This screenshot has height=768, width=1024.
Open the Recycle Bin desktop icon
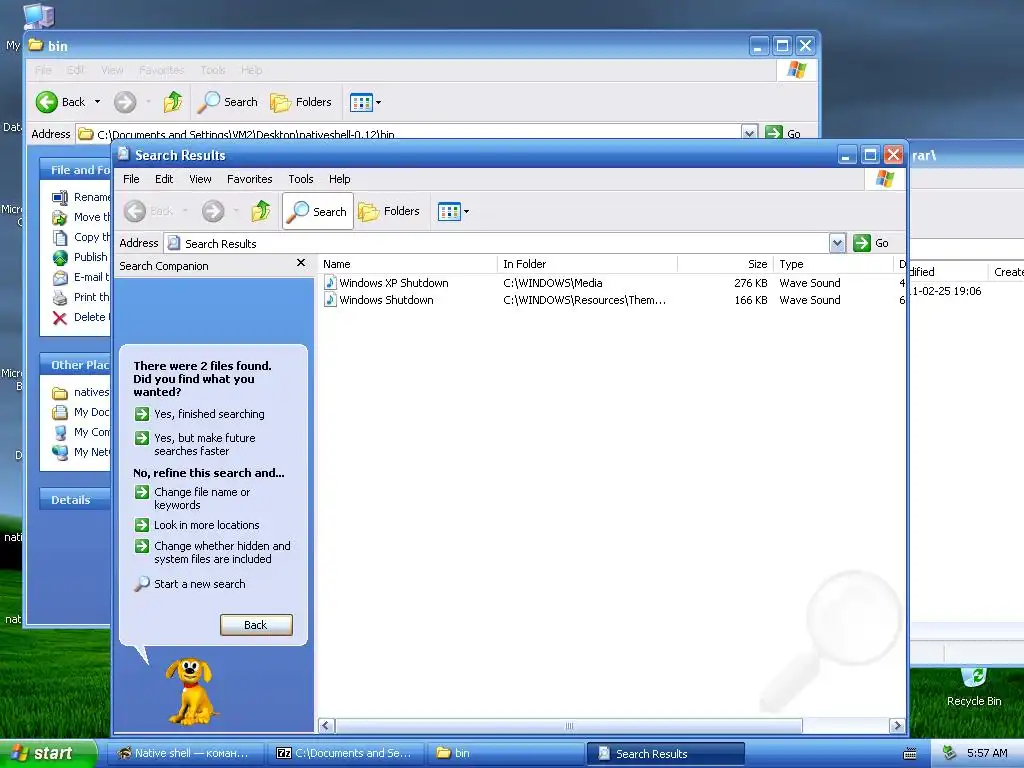click(x=974, y=687)
